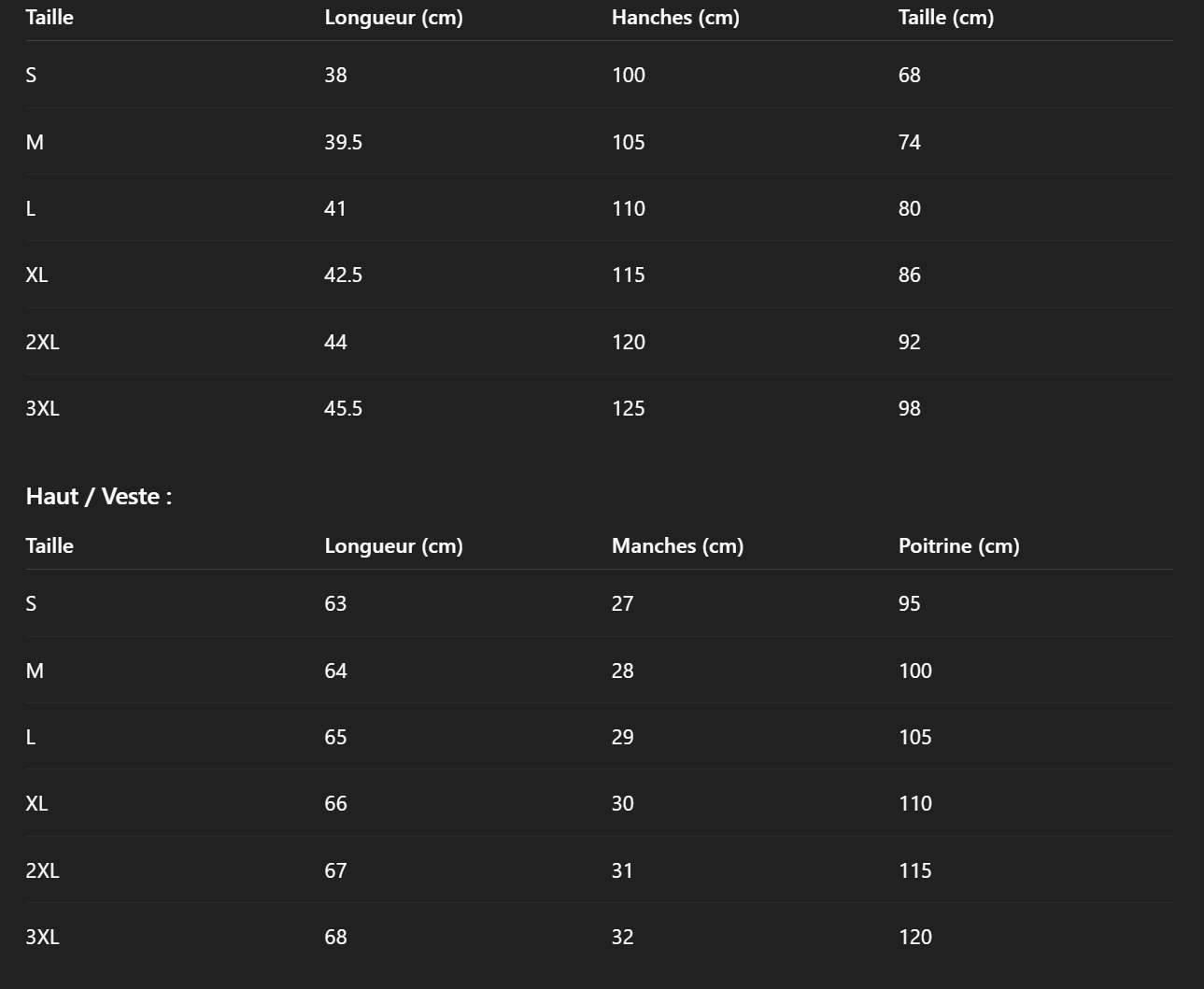Select the sleeve value 30
The height and width of the screenshot is (989, 1204).
[622, 803]
